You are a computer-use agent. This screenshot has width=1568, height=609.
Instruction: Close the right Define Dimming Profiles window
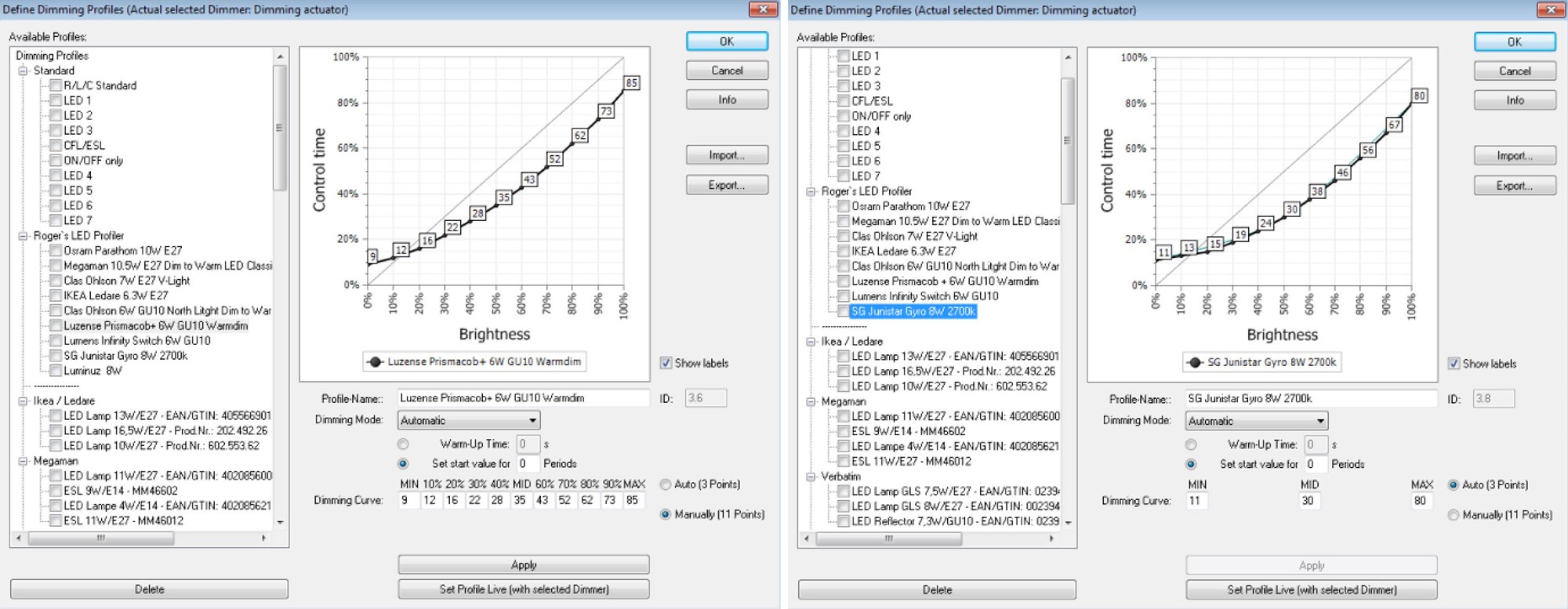tap(1550, 9)
